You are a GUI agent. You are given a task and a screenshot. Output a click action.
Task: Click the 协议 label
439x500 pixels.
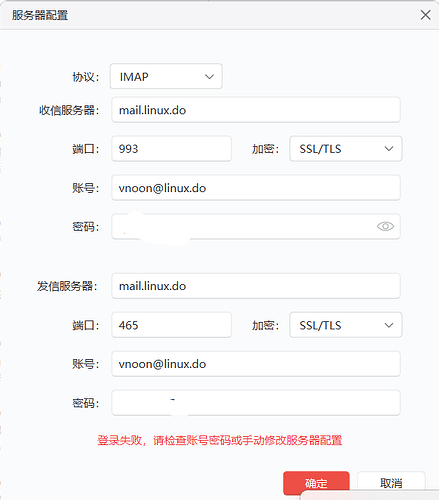pyautogui.click(x=86, y=77)
